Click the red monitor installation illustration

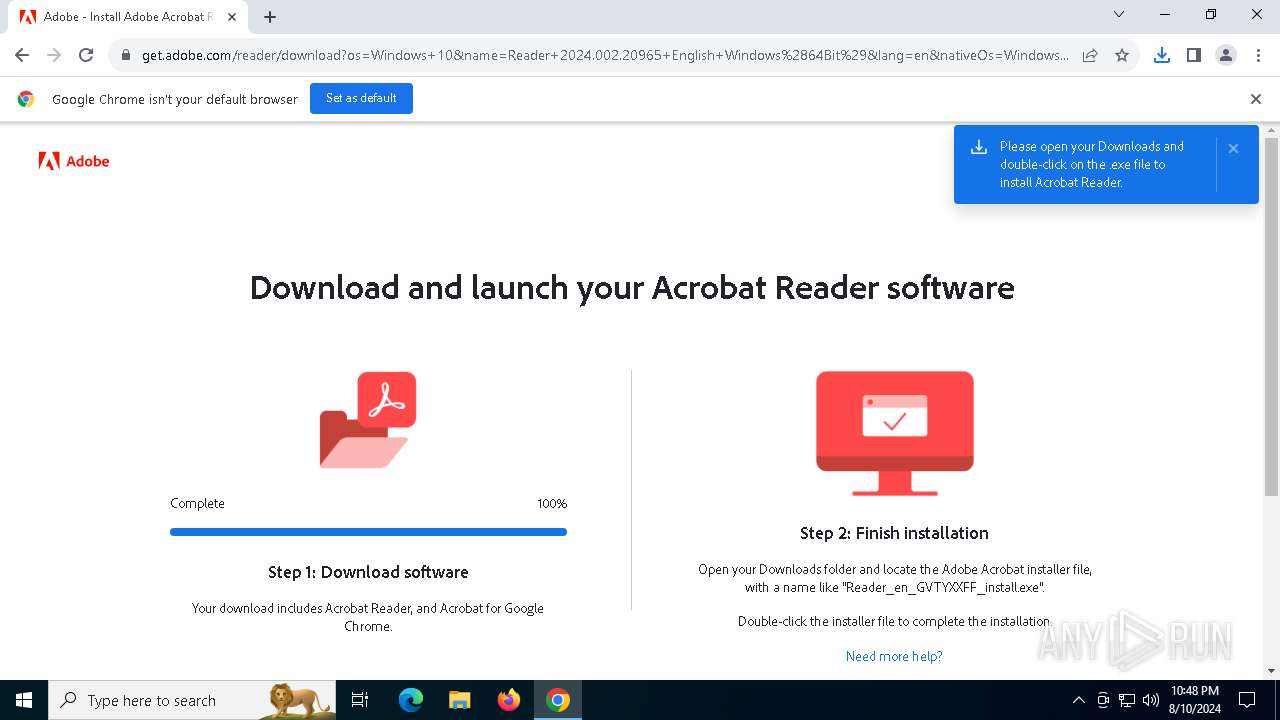pos(894,433)
